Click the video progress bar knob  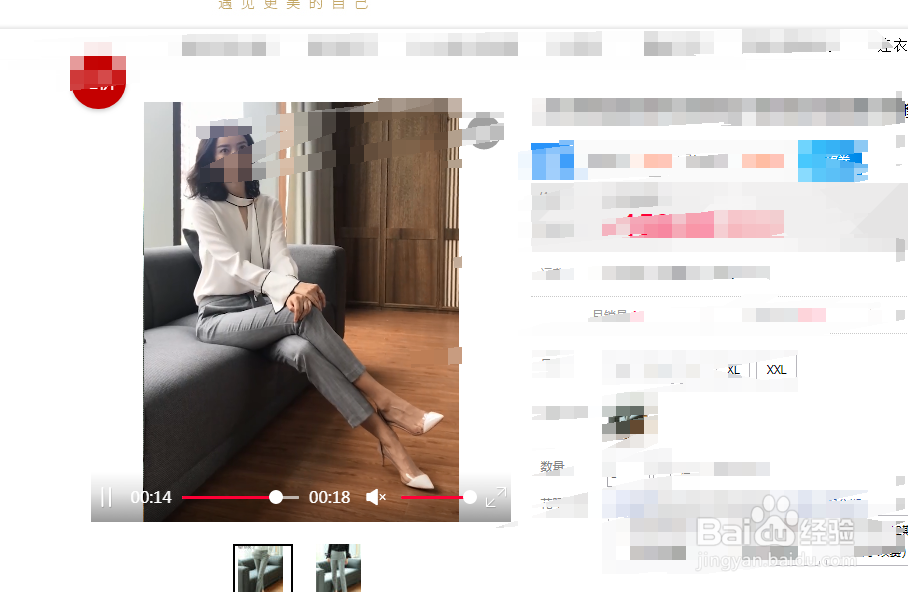point(276,497)
